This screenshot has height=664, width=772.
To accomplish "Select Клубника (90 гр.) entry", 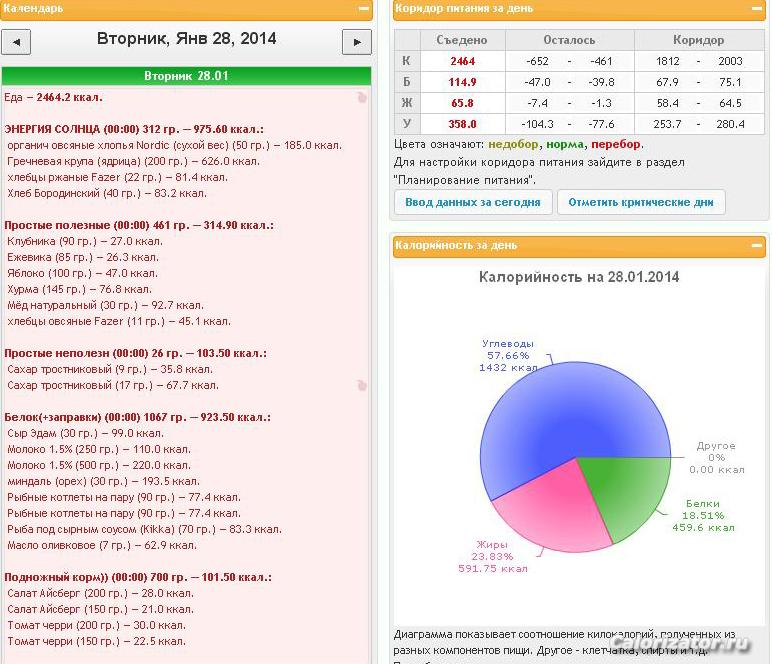I will pos(85,241).
